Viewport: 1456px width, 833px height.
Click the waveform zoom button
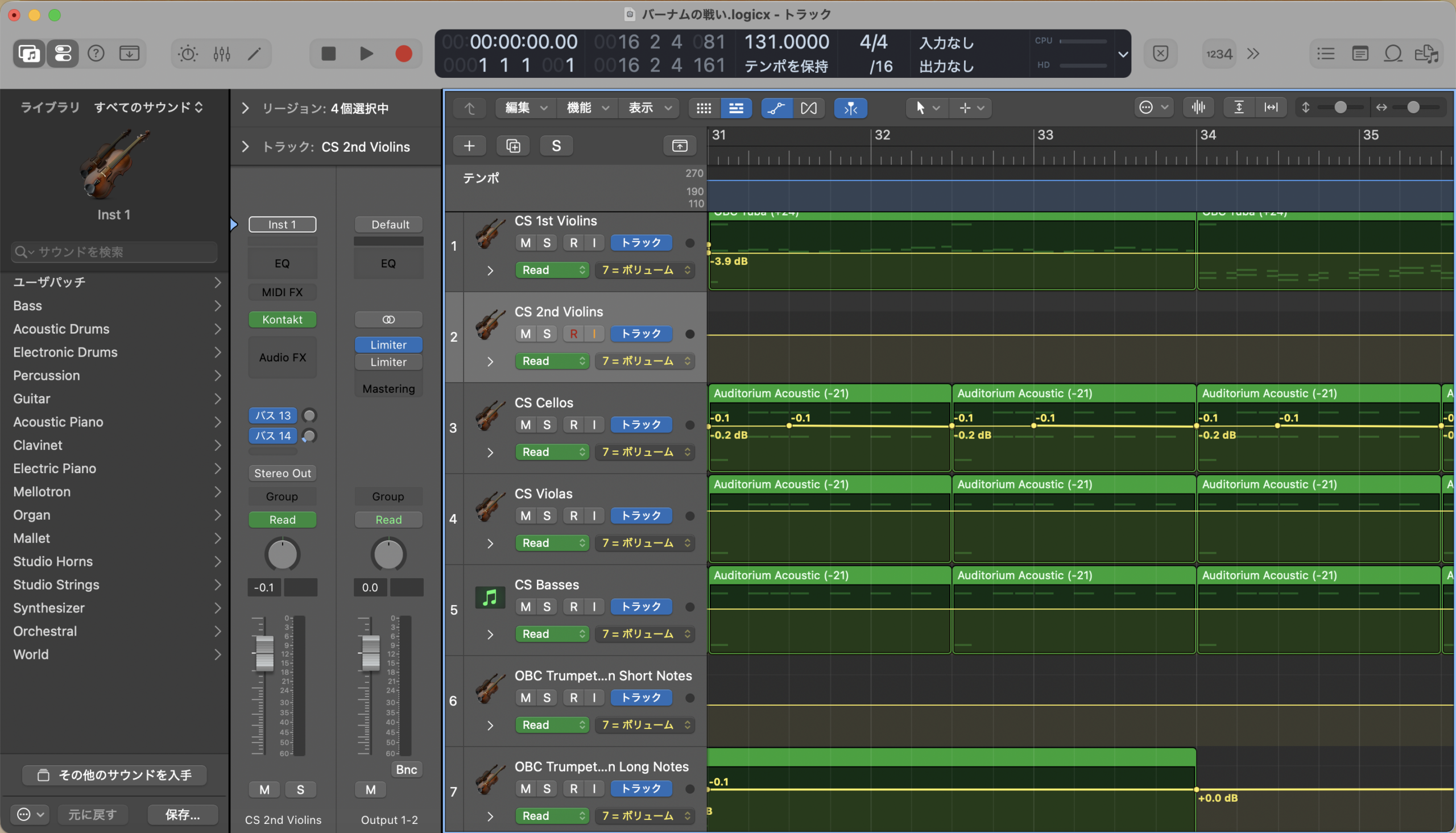1198,107
